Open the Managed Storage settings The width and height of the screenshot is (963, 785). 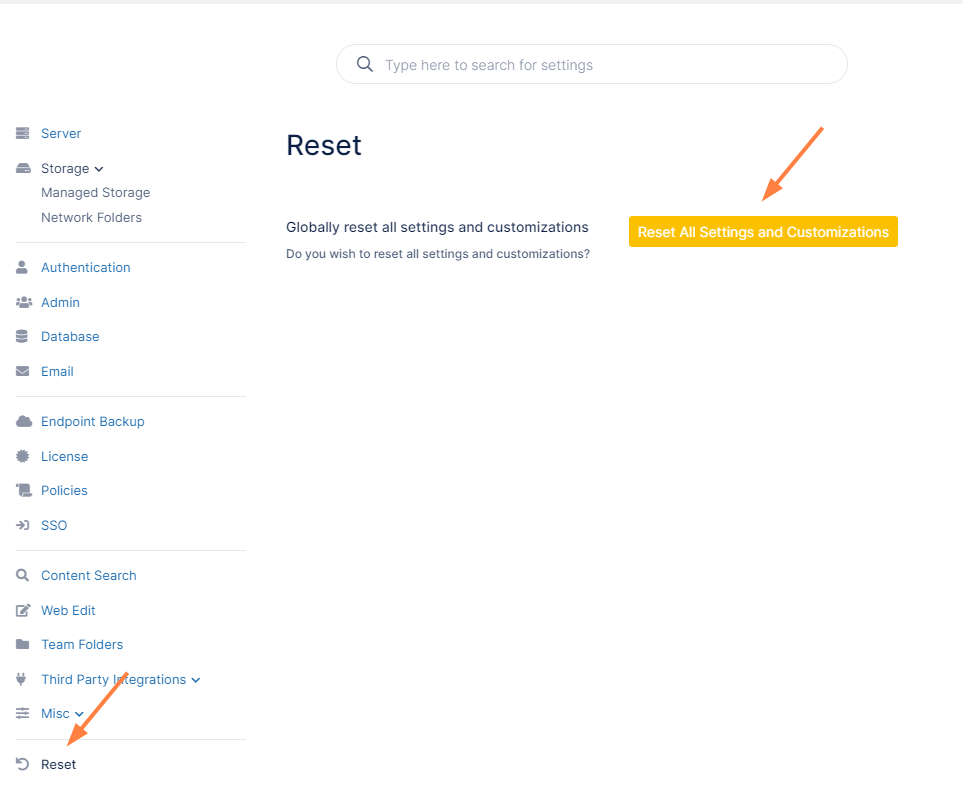(x=95, y=192)
